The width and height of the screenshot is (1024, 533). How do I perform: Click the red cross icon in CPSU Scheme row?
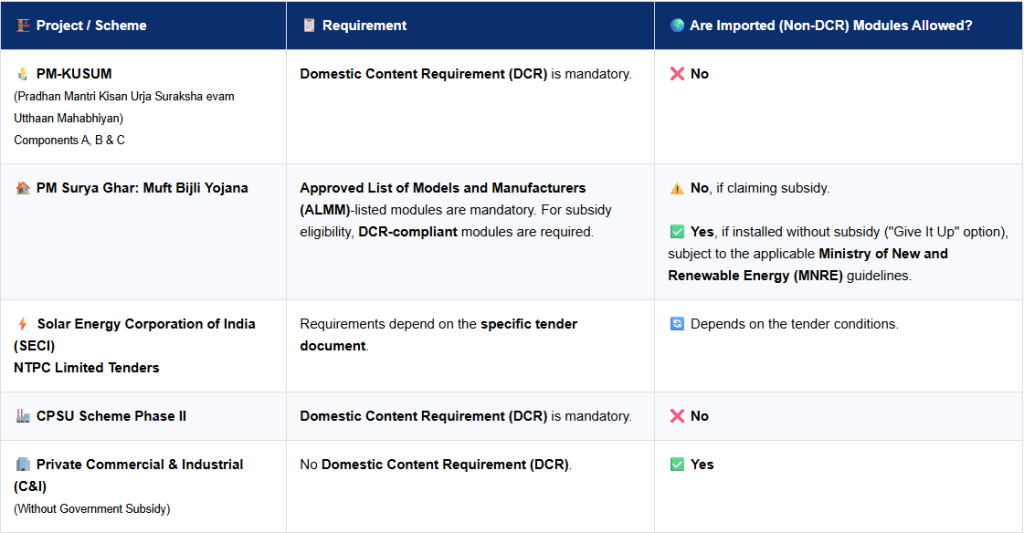pos(677,416)
